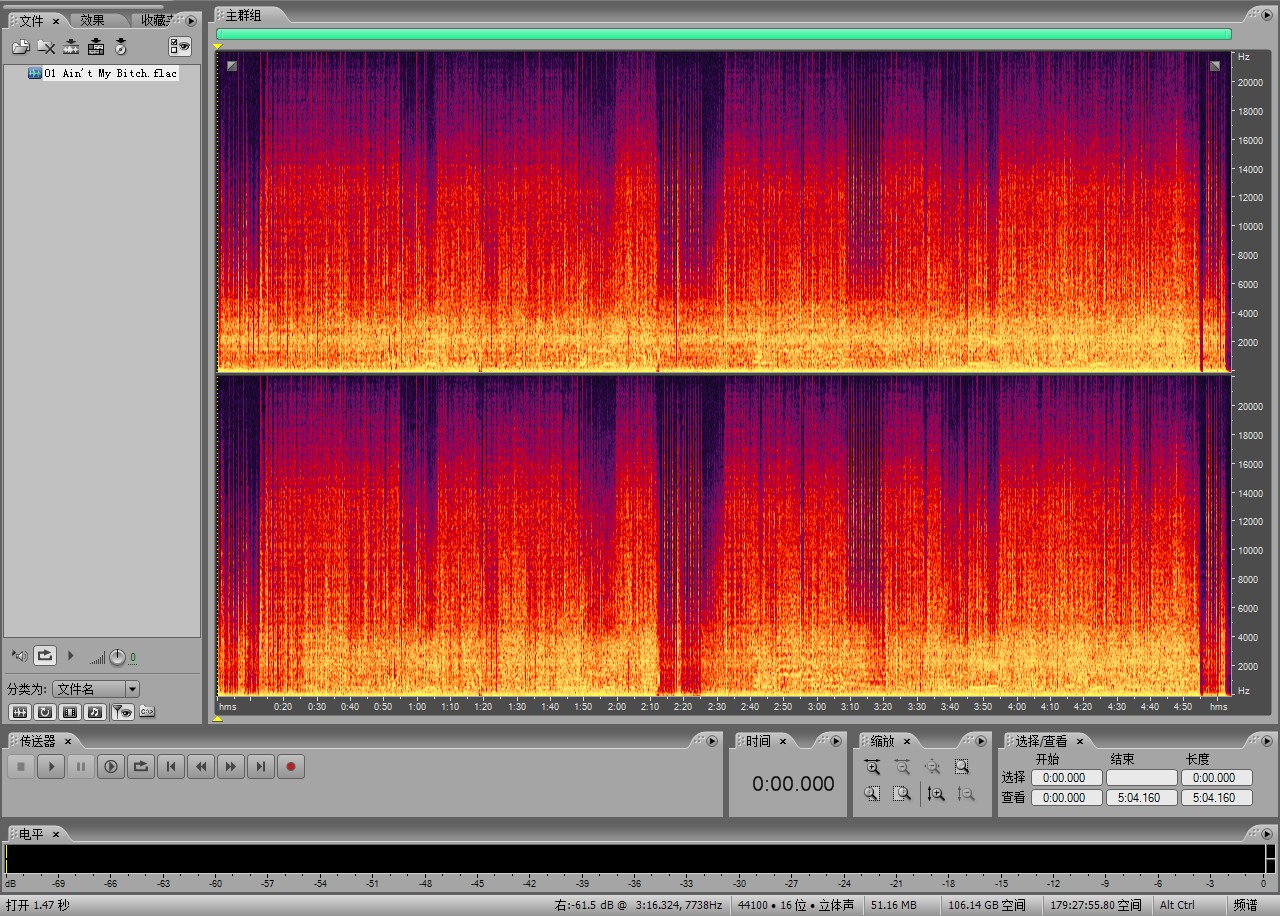Toggle show audio files filter
Viewport: 1280px width, 916px height.
point(20,712)
